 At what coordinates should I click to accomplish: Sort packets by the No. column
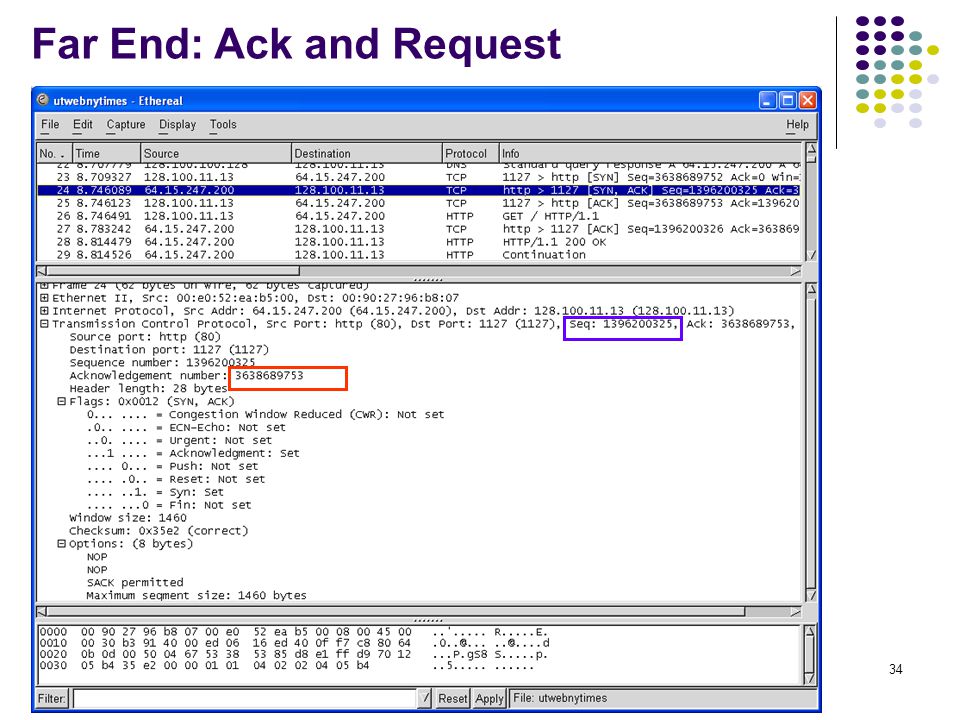(54, 153)
